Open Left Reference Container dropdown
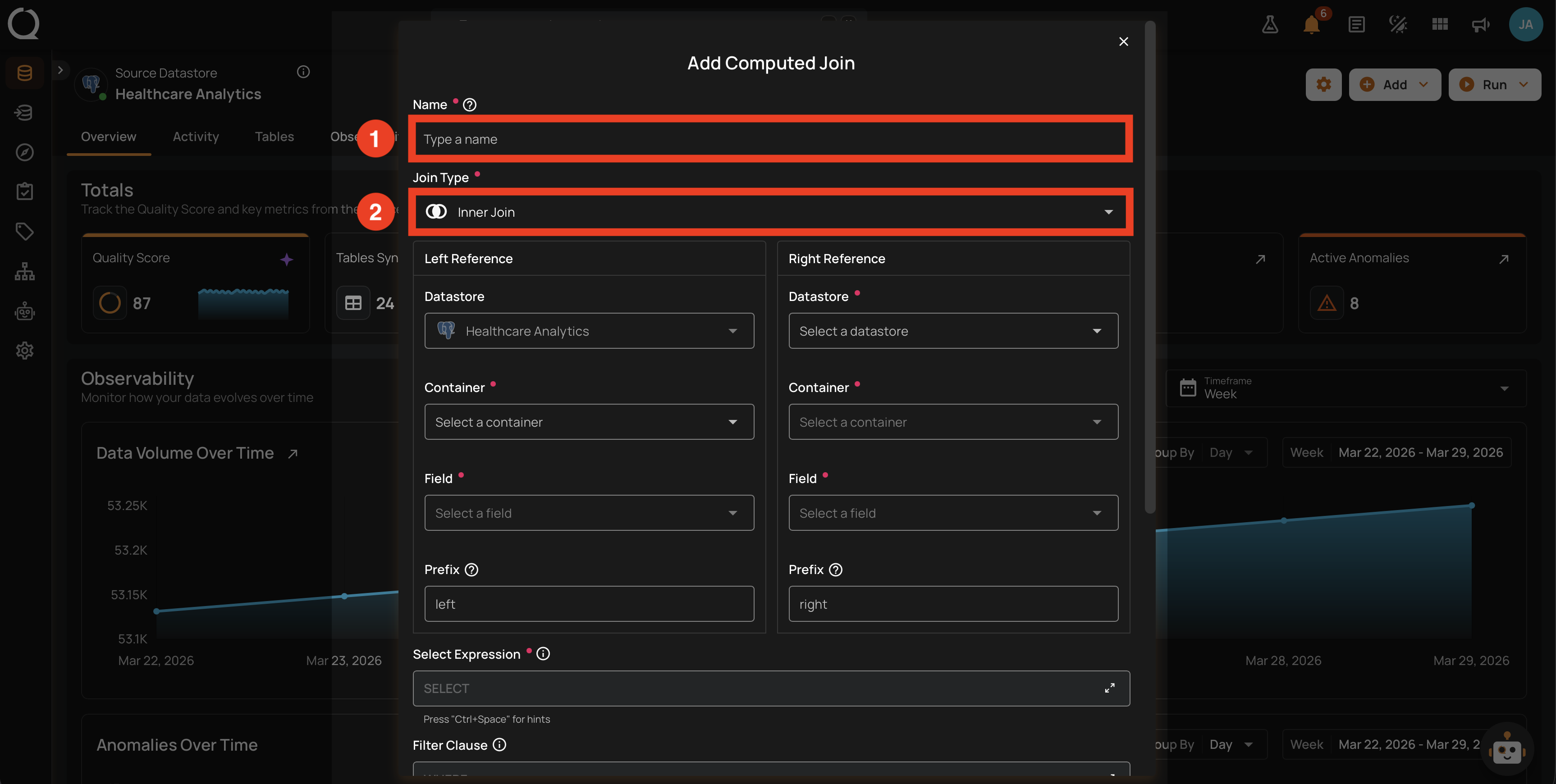Viewport: 1556px width, 784px height. pos(589,422)
